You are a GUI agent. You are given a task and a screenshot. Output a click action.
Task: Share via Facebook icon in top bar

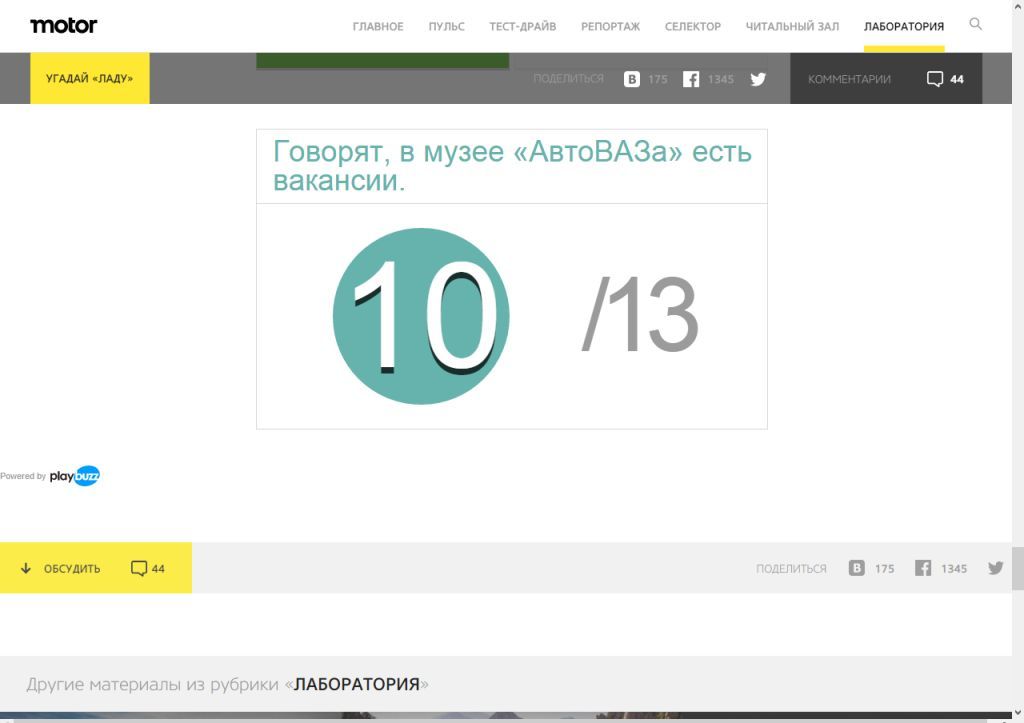(x=691, y=79)
